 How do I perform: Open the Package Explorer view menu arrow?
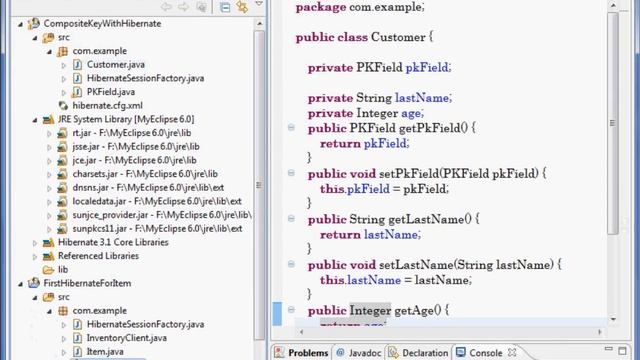pos(259,4)
